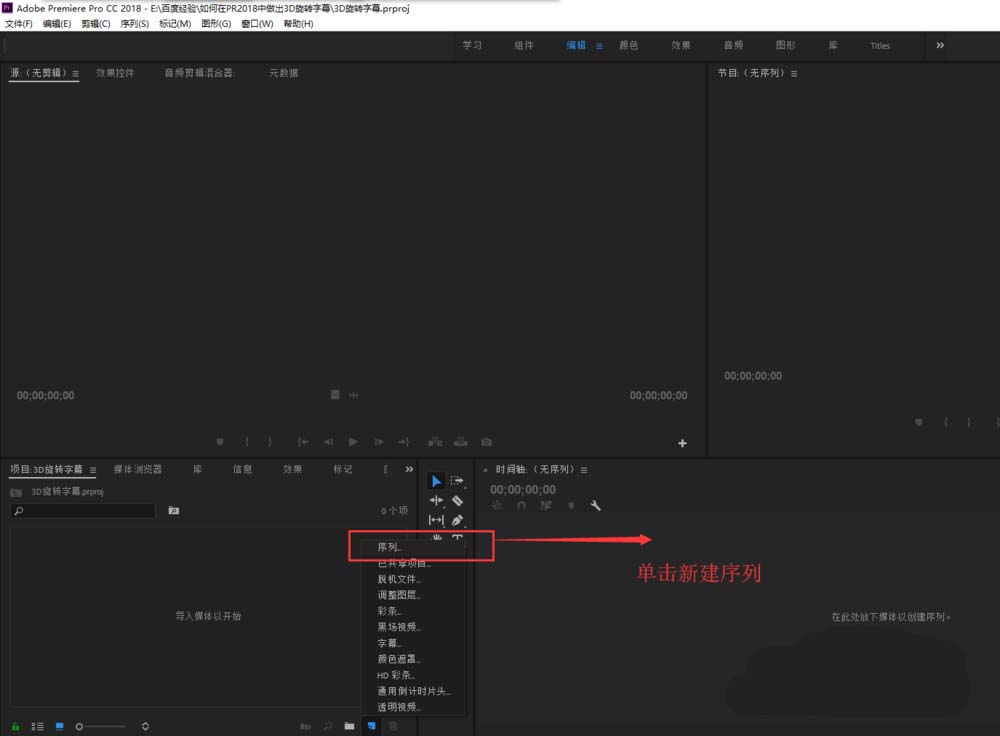This screenshot has height=736, width=1000.
Task: Switch Project panel to icon view
Action: click(x=60, y=726)
